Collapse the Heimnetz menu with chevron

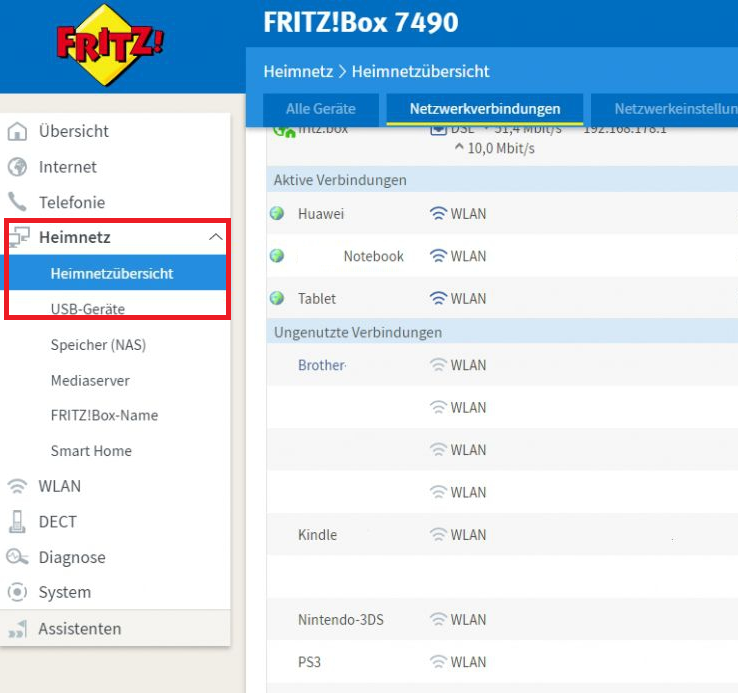click(216, 237)
